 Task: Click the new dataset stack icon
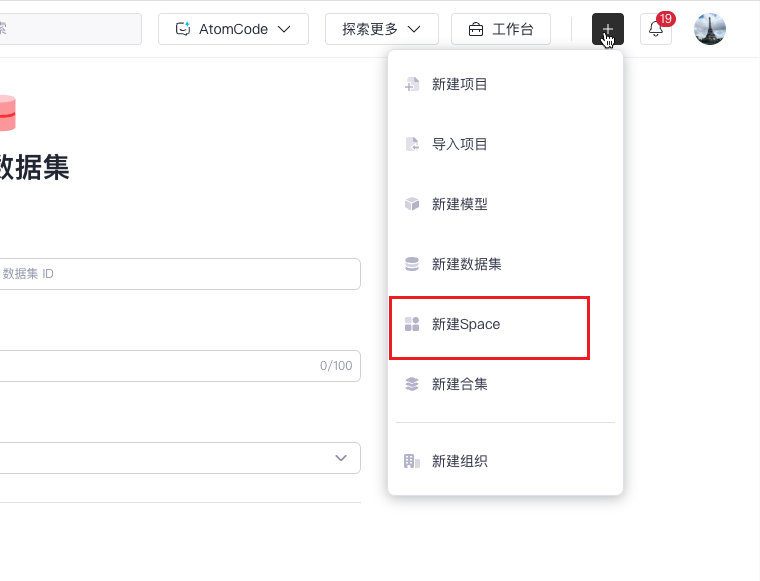[412, 264]
